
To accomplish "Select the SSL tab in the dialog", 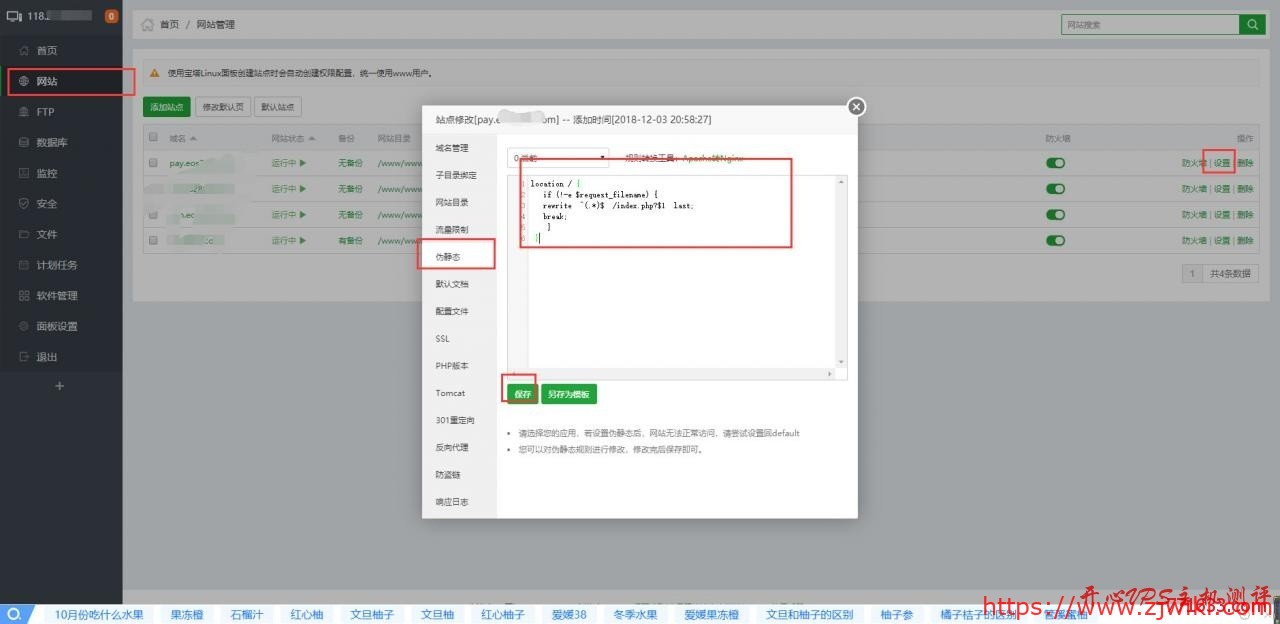I will [x=443, y=339].
